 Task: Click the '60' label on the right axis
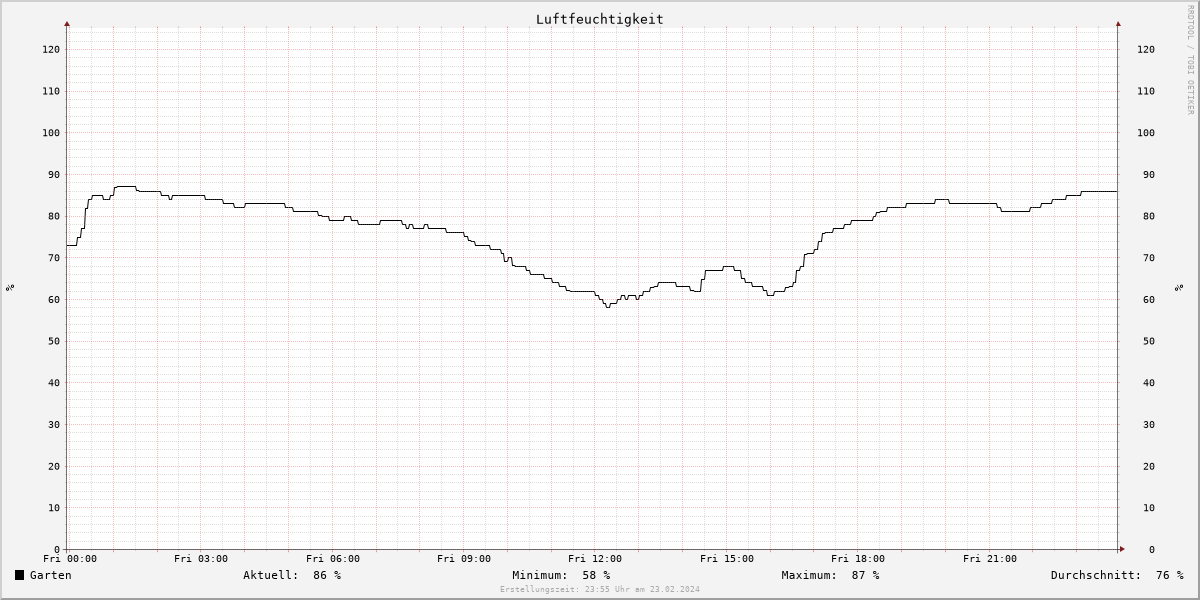tap(1149, 300)
